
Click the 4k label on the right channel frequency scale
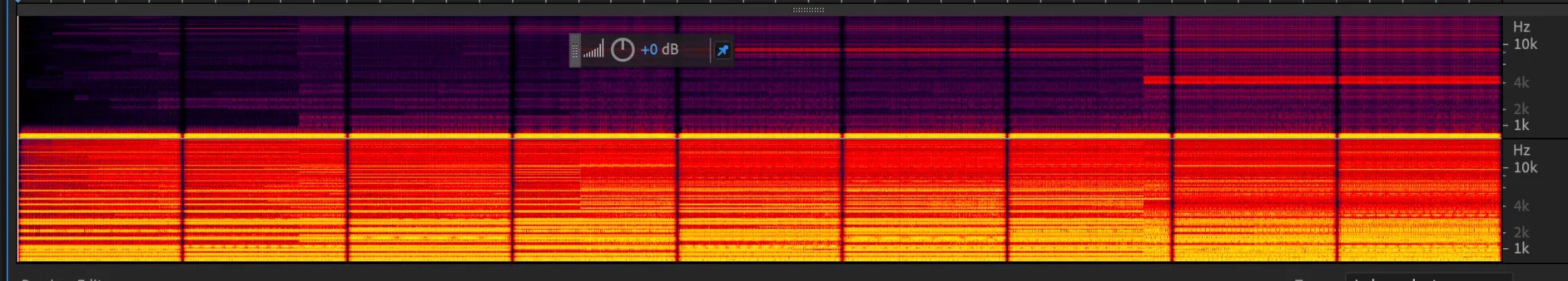(x=1521, y=206)
